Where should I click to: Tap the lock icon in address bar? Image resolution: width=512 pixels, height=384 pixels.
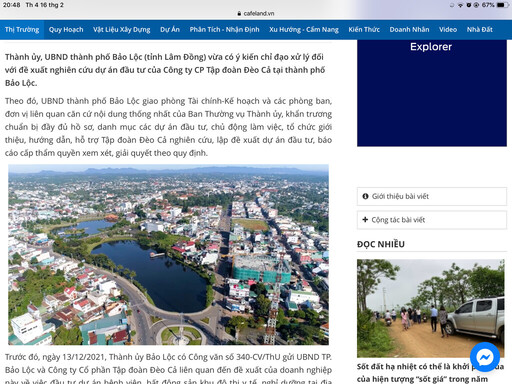point(239,14)
